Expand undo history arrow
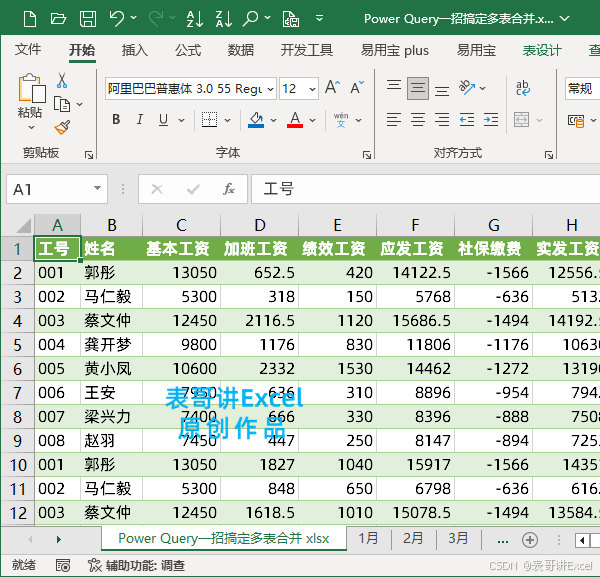The width and height of the screenshot is (600, 577). tap(134, 18)
